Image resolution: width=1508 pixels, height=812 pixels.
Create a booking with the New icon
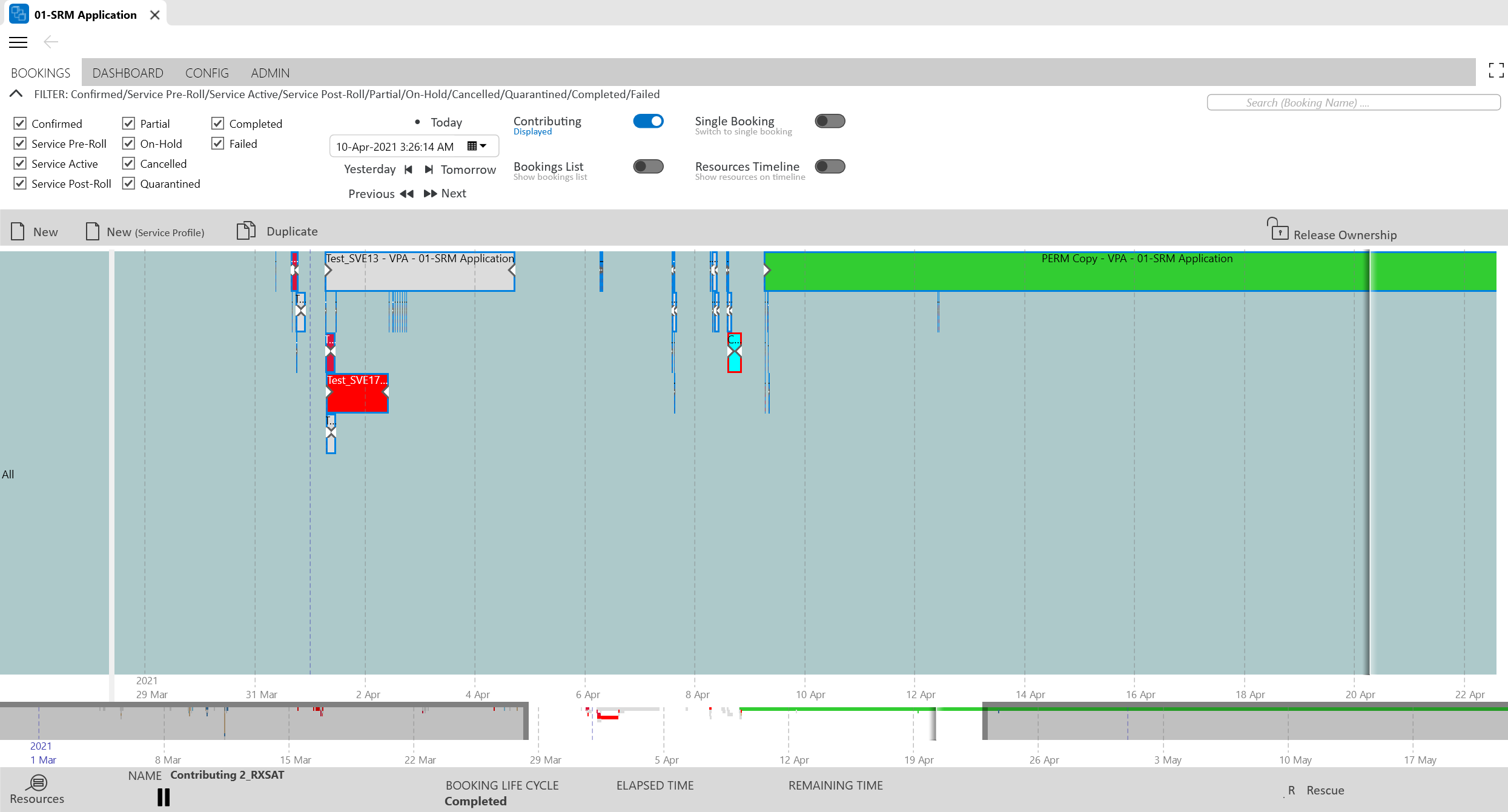pyautogui.click(x=18, y=230)
